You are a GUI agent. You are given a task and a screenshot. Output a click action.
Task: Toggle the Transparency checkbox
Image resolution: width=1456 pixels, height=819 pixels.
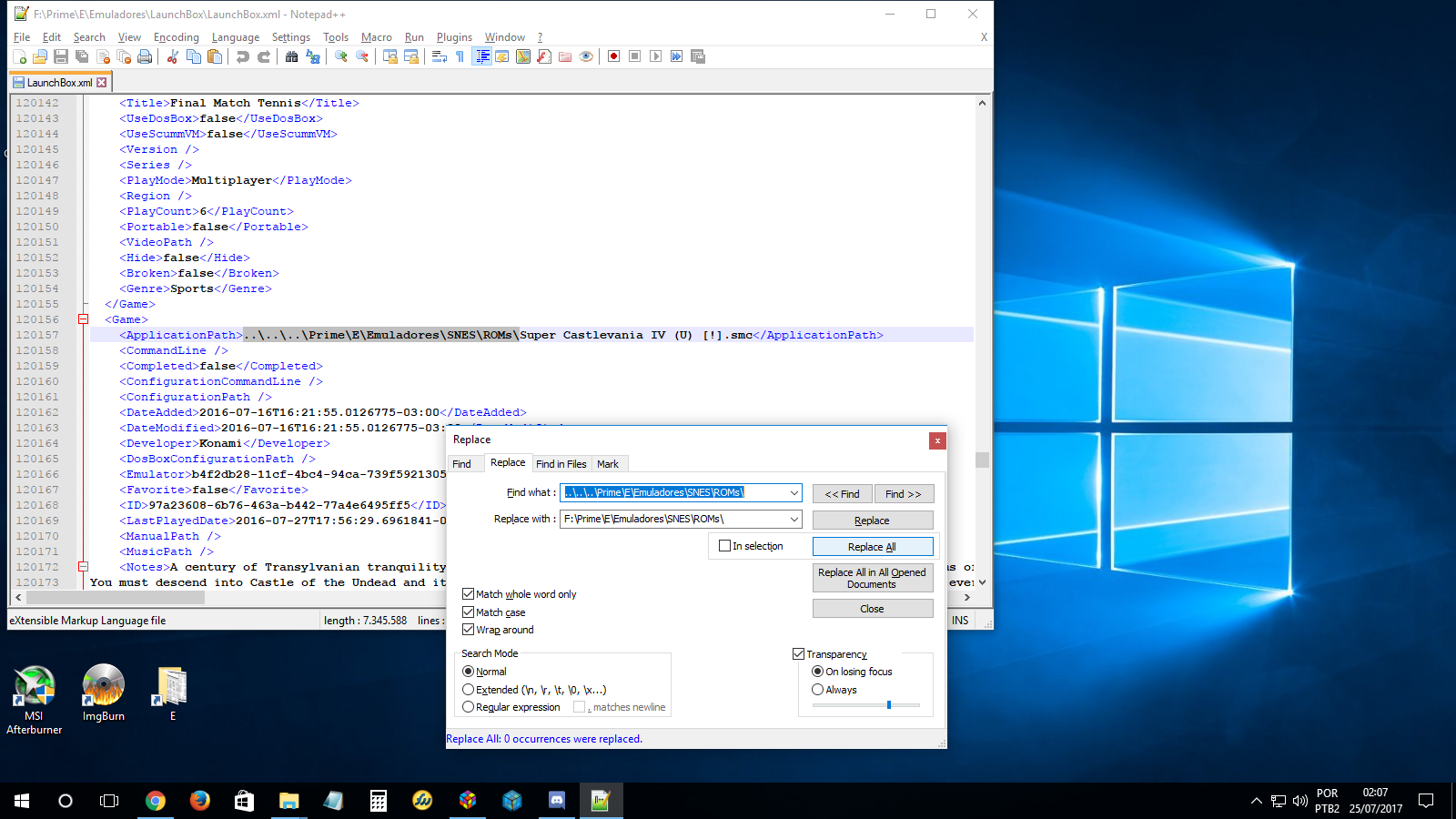[x=798, y=654]
